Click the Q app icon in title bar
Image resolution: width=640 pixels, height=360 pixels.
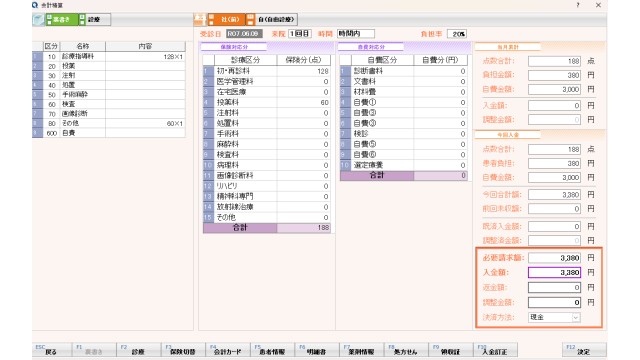(x=35, y=5)
